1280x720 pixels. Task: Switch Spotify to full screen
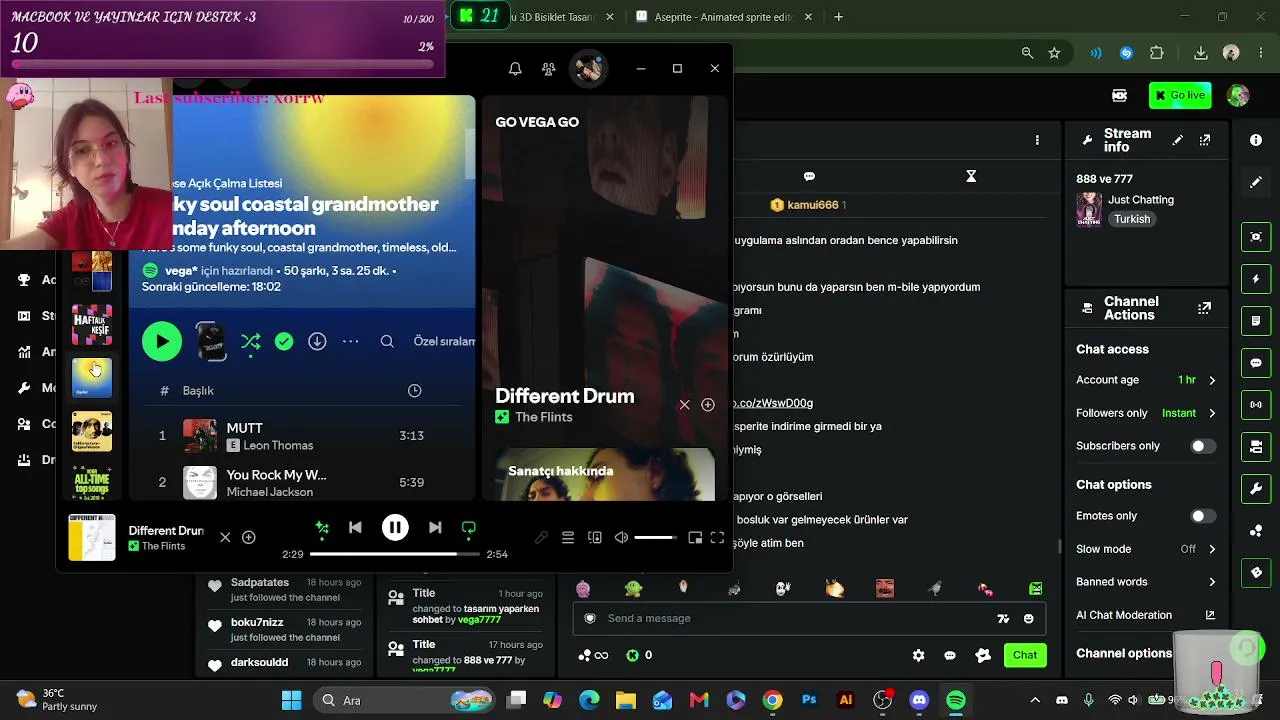click(717, 537)
